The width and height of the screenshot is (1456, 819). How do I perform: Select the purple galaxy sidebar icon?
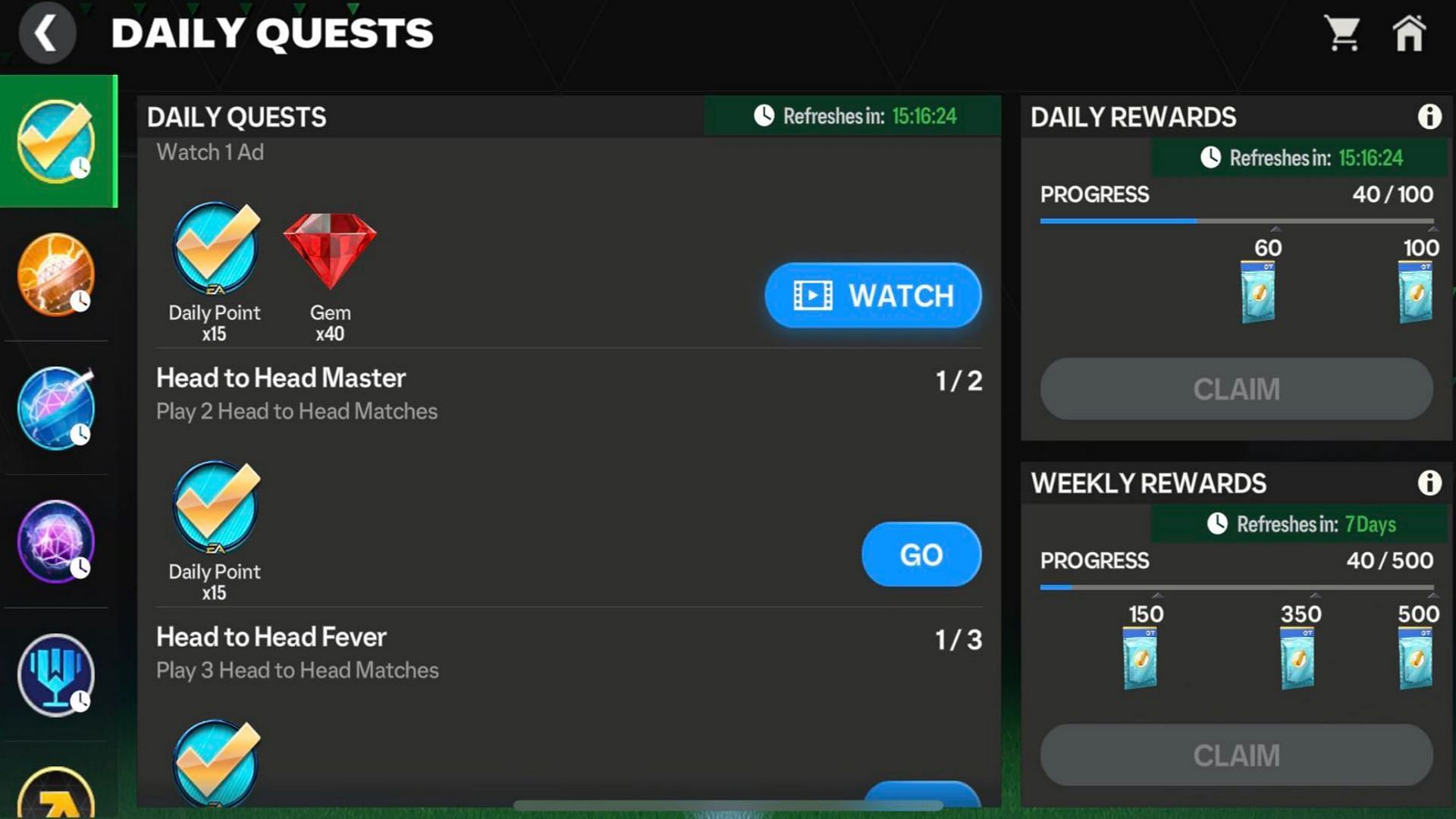(55, 540)
